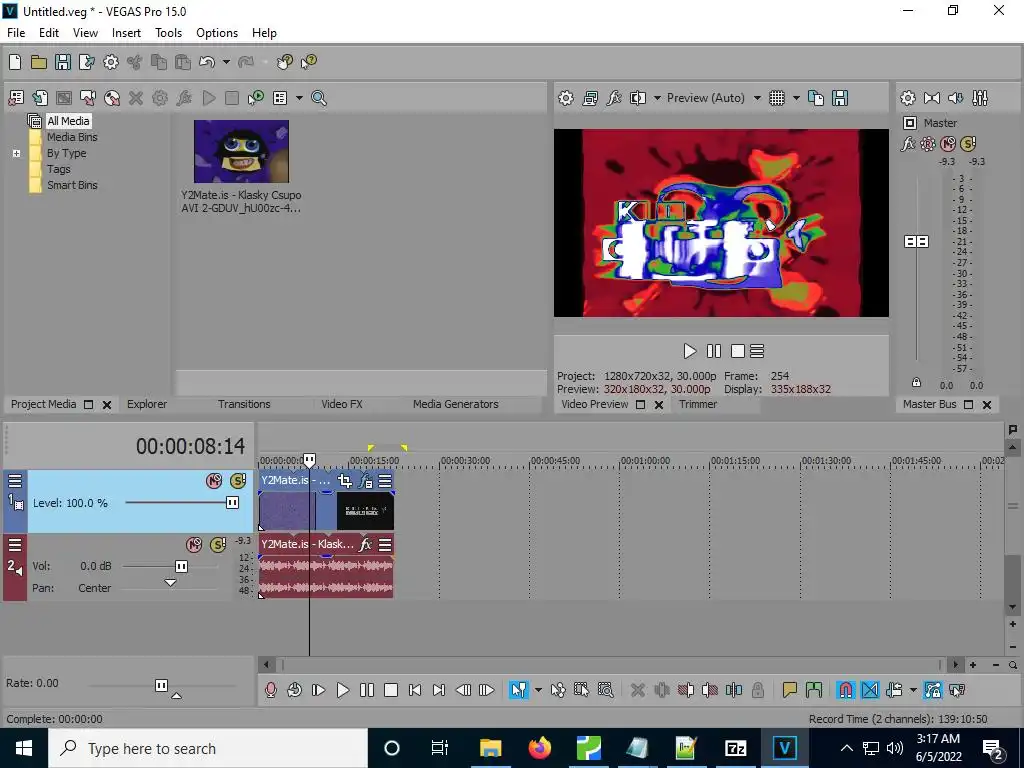
Task: Copy snapshot to clipboard icon in preview
Action: tap(816, 98)
